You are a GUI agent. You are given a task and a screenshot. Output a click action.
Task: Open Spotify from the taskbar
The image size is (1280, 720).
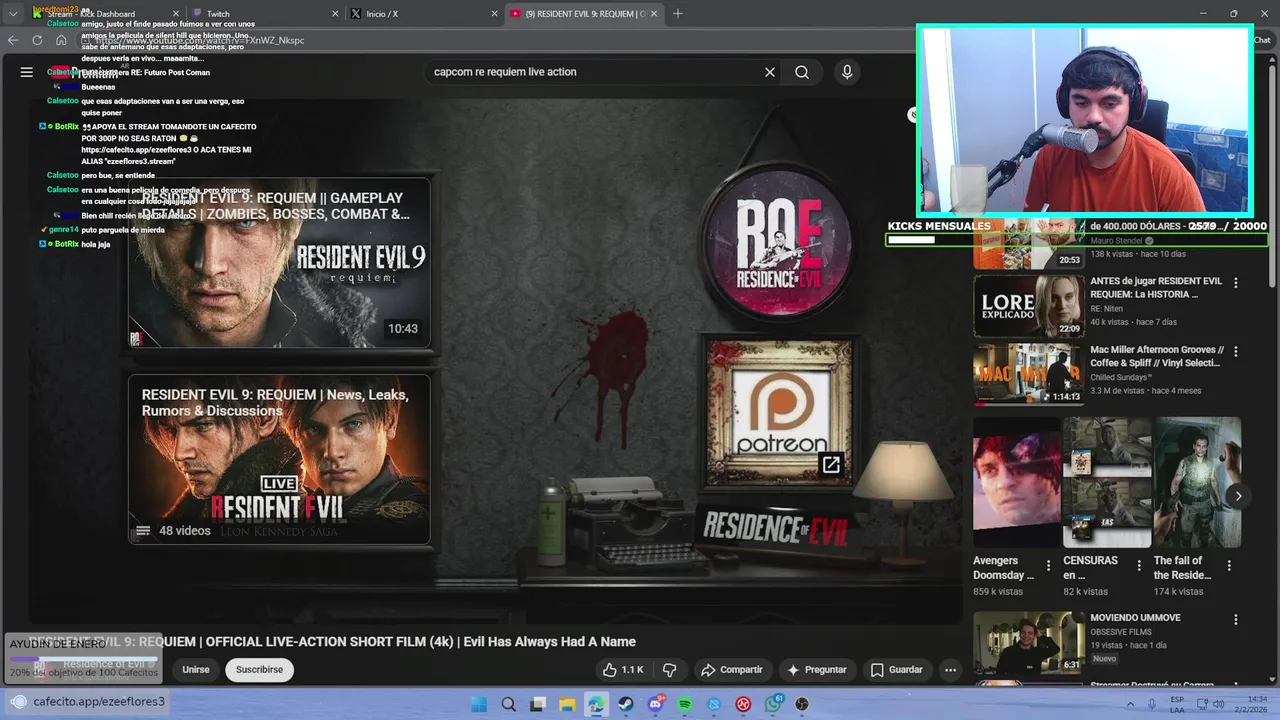coord(685,704)
